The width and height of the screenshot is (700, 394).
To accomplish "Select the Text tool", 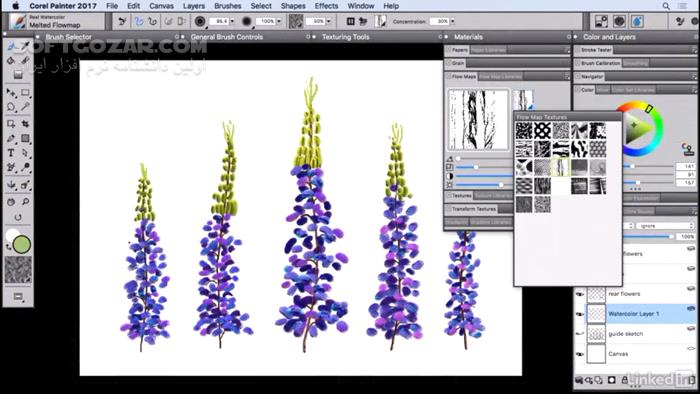I will pos(12,153).
